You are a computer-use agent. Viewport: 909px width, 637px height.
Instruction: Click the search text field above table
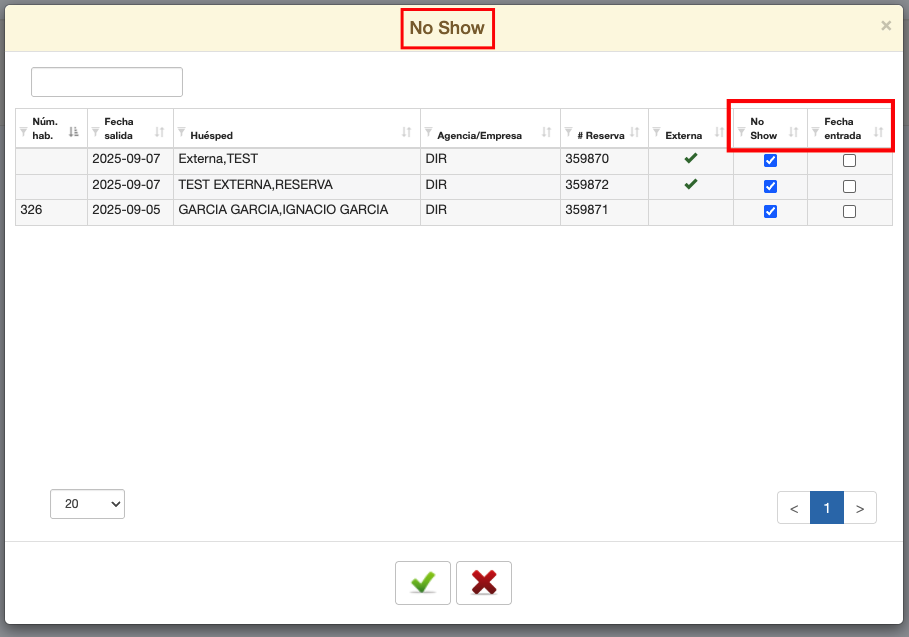tap(107, 82)
